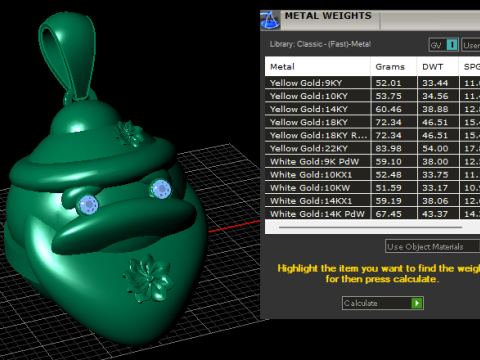This screenshot has height=360, width=480.
Task: Select the White Gold:14KX1 row
Action: click(372, 201)
